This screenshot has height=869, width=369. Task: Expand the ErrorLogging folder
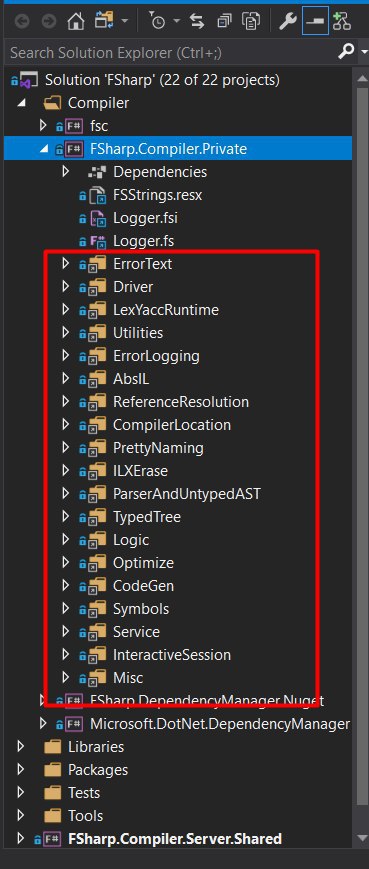click(66, 355)
